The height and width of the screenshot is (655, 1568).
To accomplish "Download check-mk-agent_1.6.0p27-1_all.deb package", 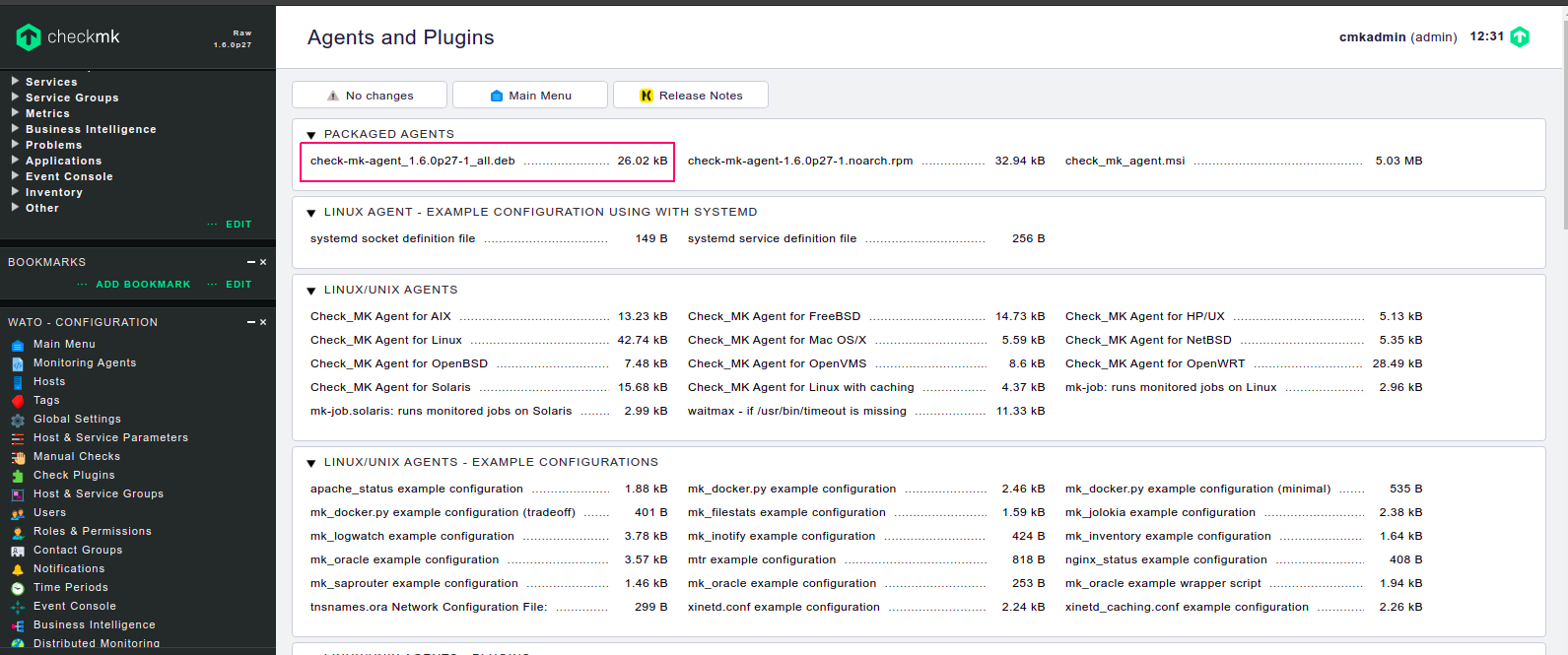I will [413, 161].
